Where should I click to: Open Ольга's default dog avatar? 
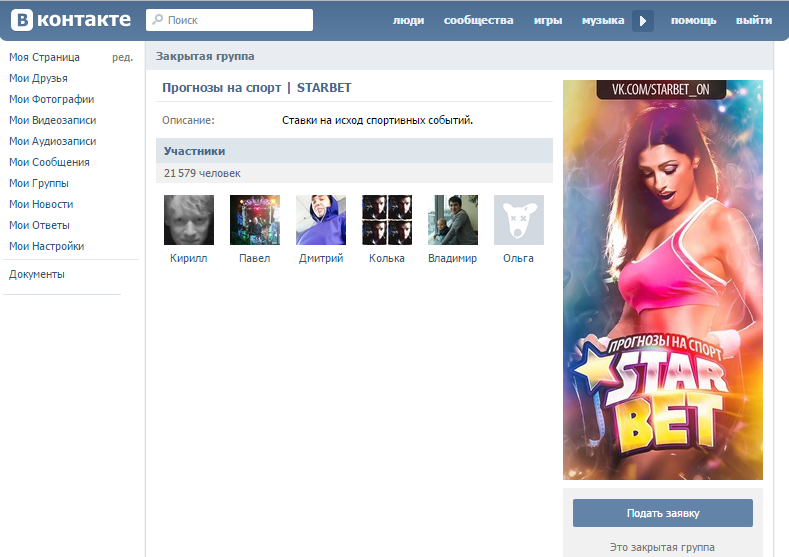click(x=518, y=220)
